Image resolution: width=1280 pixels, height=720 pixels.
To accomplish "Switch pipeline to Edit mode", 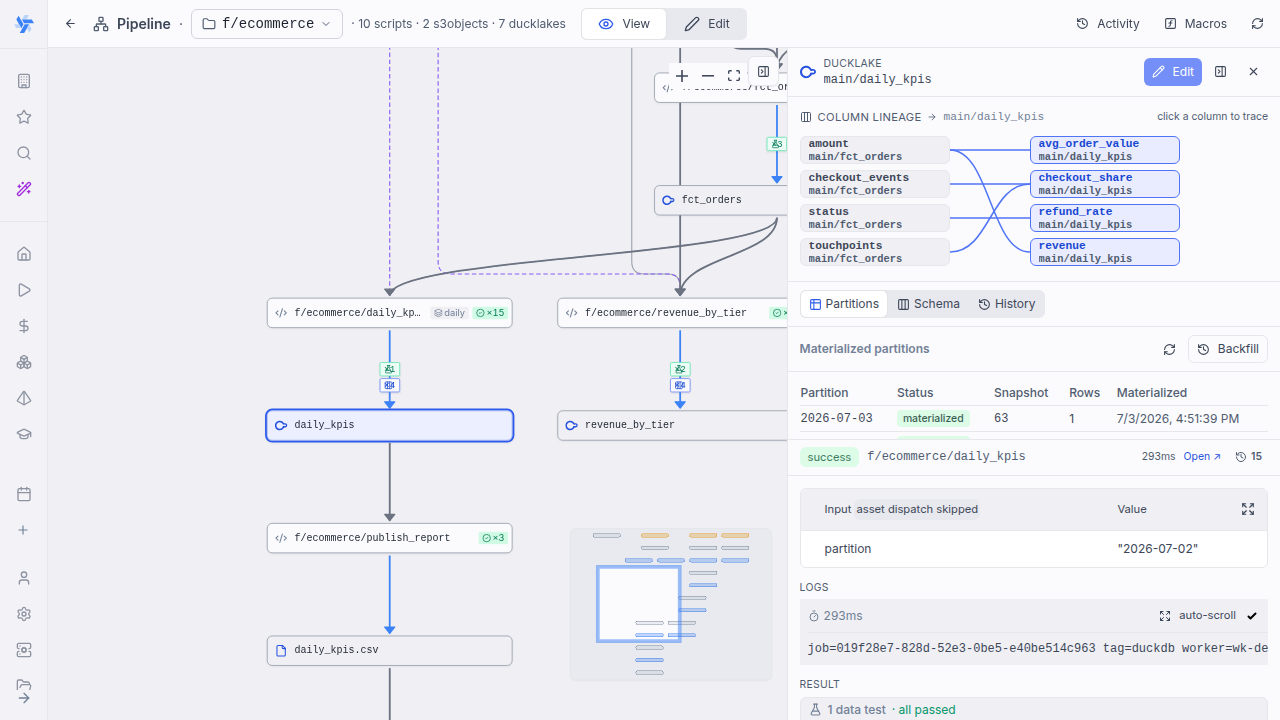I will coord(707,24).
